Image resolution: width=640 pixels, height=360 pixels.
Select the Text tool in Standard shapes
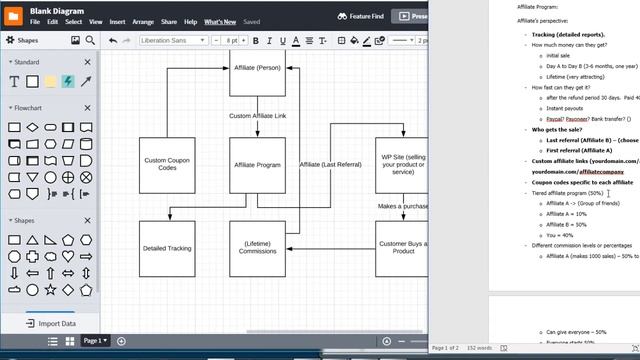click(x=14, y=82)
